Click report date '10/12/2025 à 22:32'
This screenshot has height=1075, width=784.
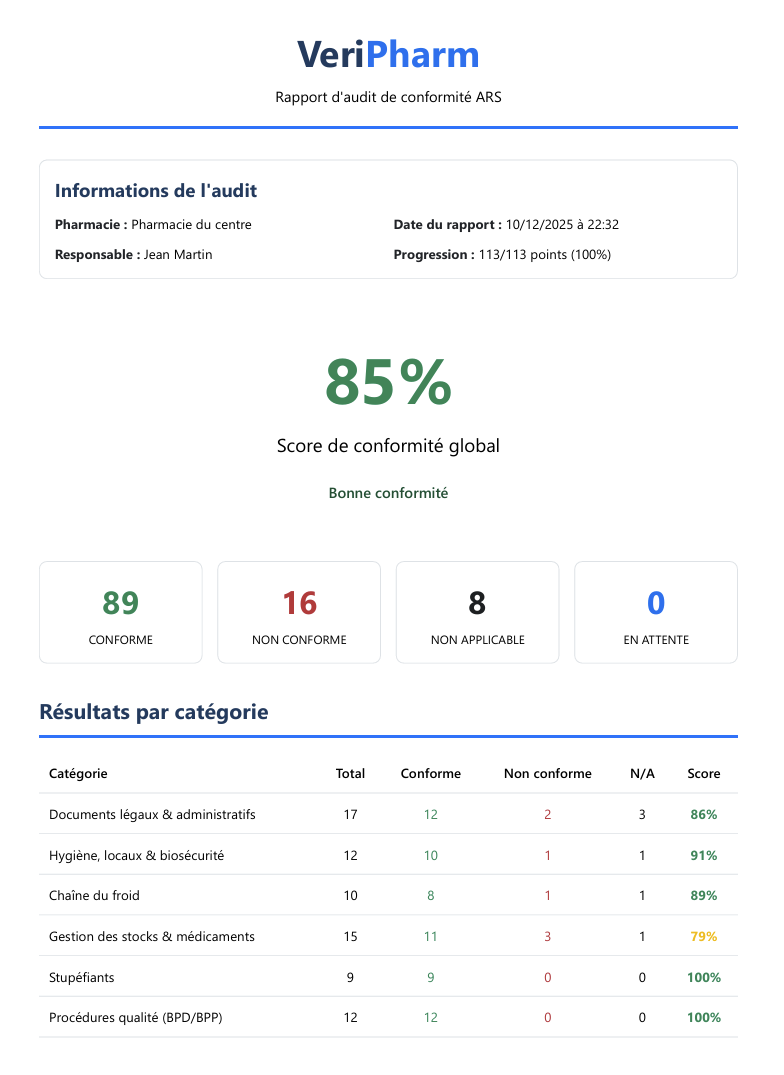(562, 225)
